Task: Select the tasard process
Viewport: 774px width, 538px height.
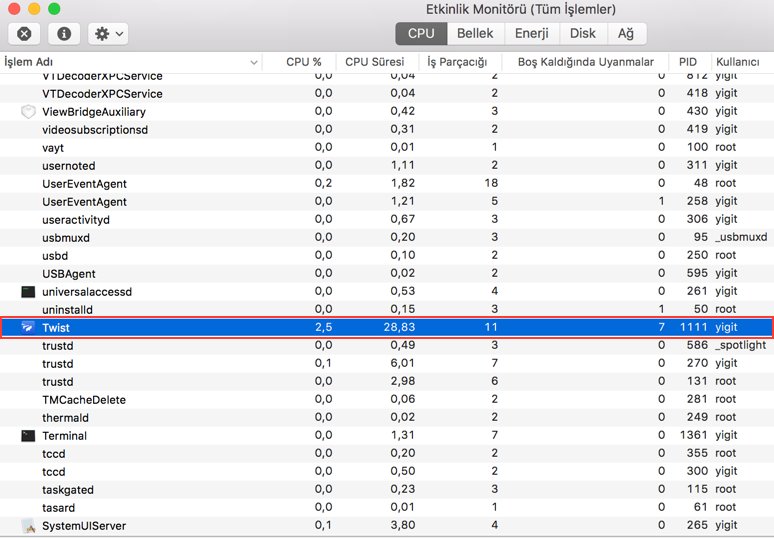Action: tap(387, 507)
